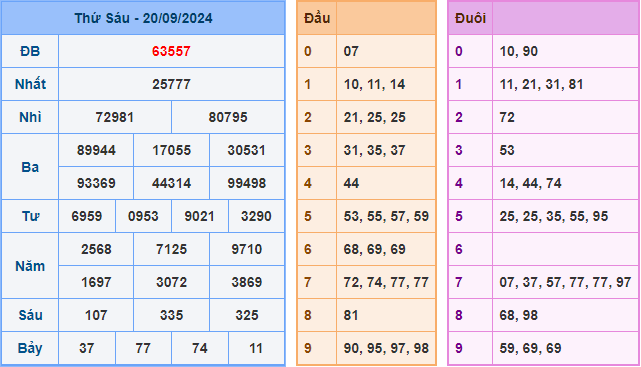
Task: Select Đầu values 68, 69, 69
Action: point(374,249)
